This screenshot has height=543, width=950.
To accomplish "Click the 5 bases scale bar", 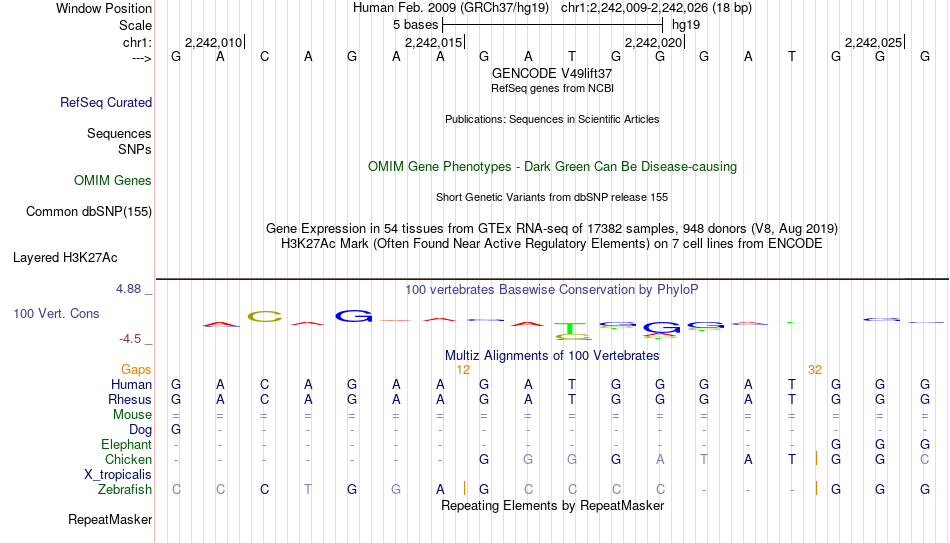I will [553, 25].
